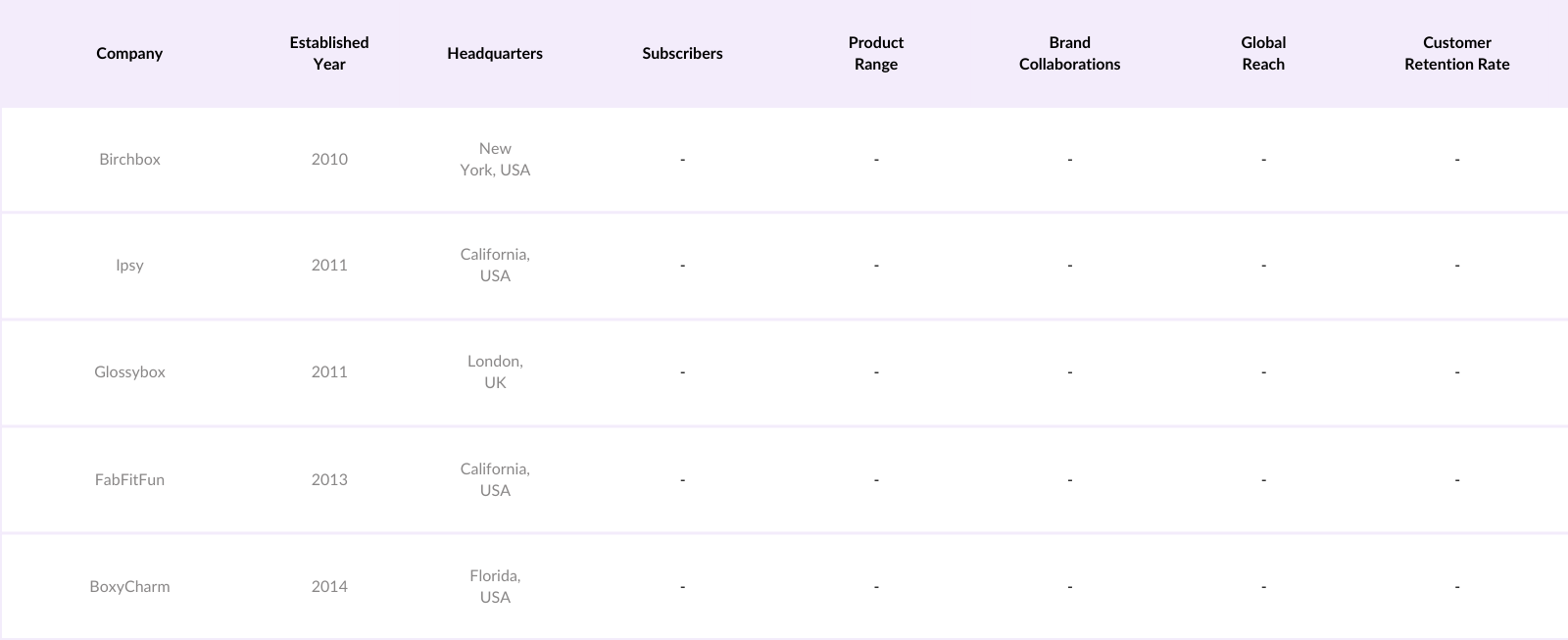This screenshot has width=1568, height=640.
Task: Select the New York, USA headquarters cell
Action: (x=495, y=159)
